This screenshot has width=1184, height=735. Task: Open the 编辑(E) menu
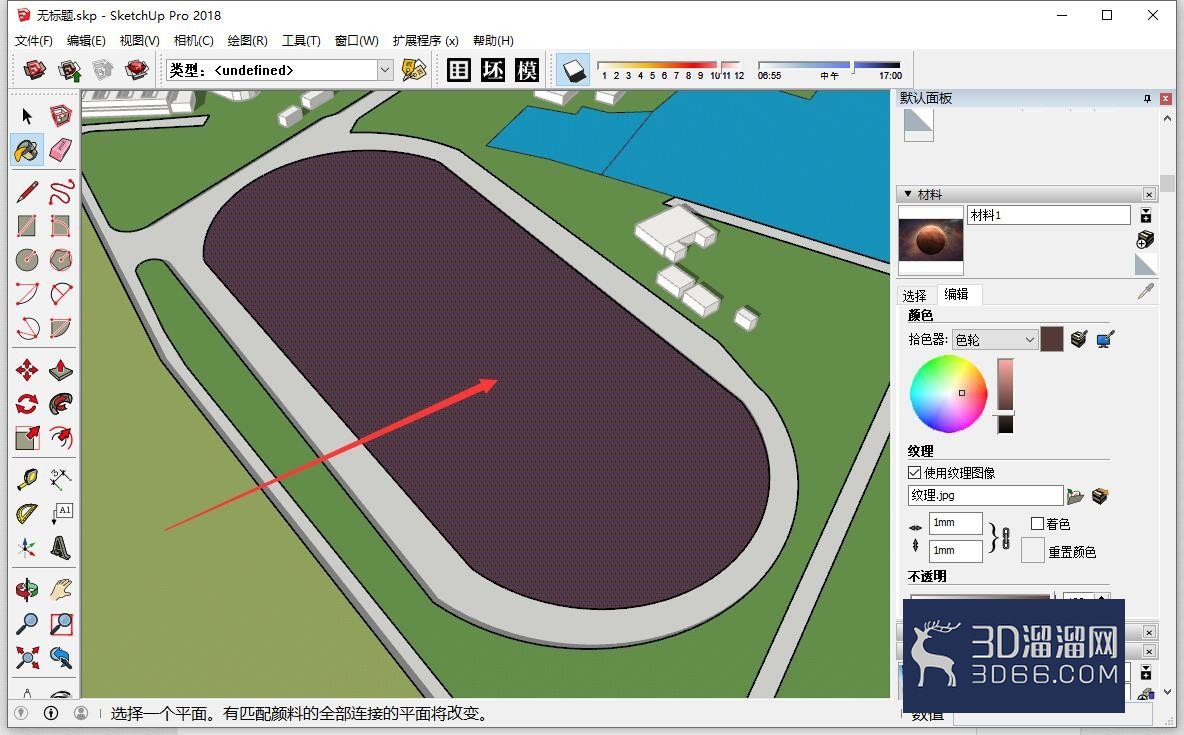(x=86, y=41)
